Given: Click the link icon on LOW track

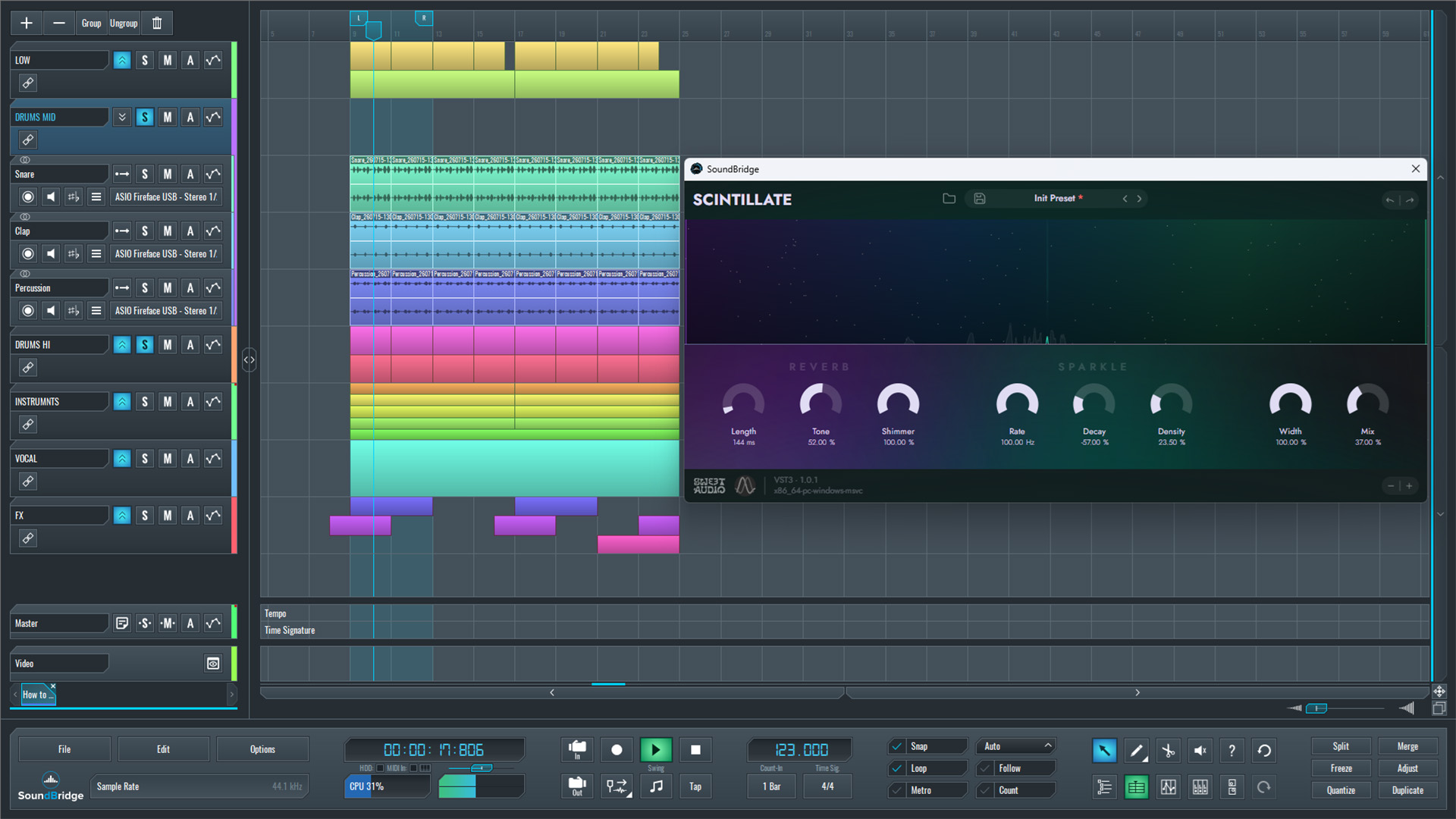Looking at the screenshot, I should click(28, 83).
